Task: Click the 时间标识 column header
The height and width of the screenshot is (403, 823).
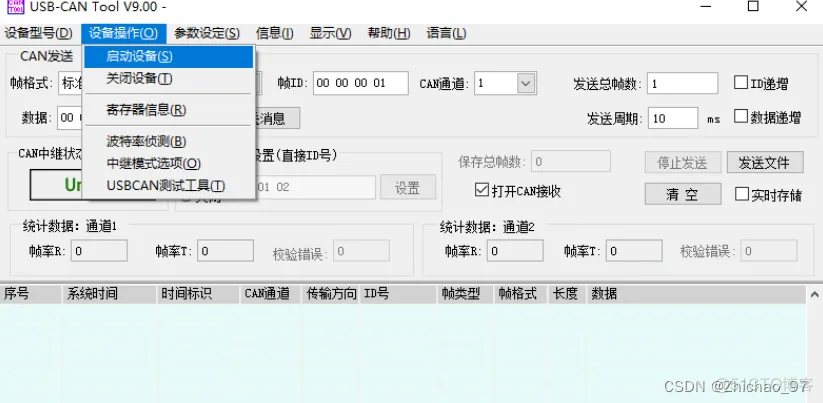Action: click(199, 294)
